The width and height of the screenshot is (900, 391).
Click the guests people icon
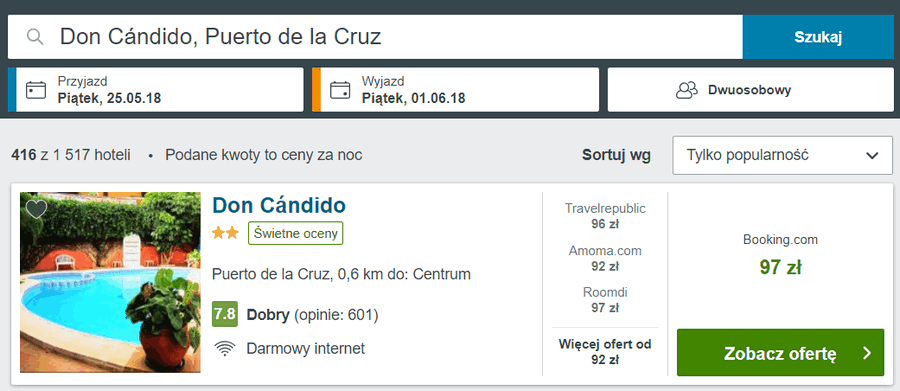coord(686,90)
